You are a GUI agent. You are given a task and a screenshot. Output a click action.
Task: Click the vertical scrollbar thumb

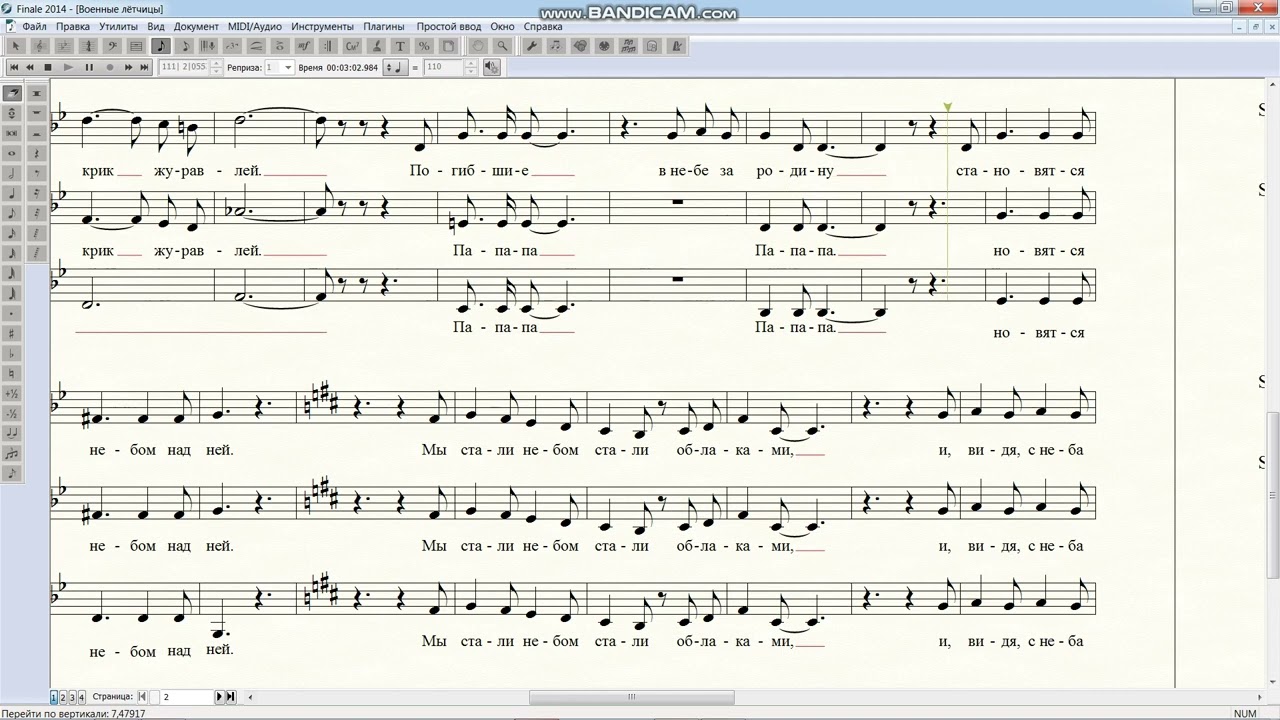coord(1274,494)
